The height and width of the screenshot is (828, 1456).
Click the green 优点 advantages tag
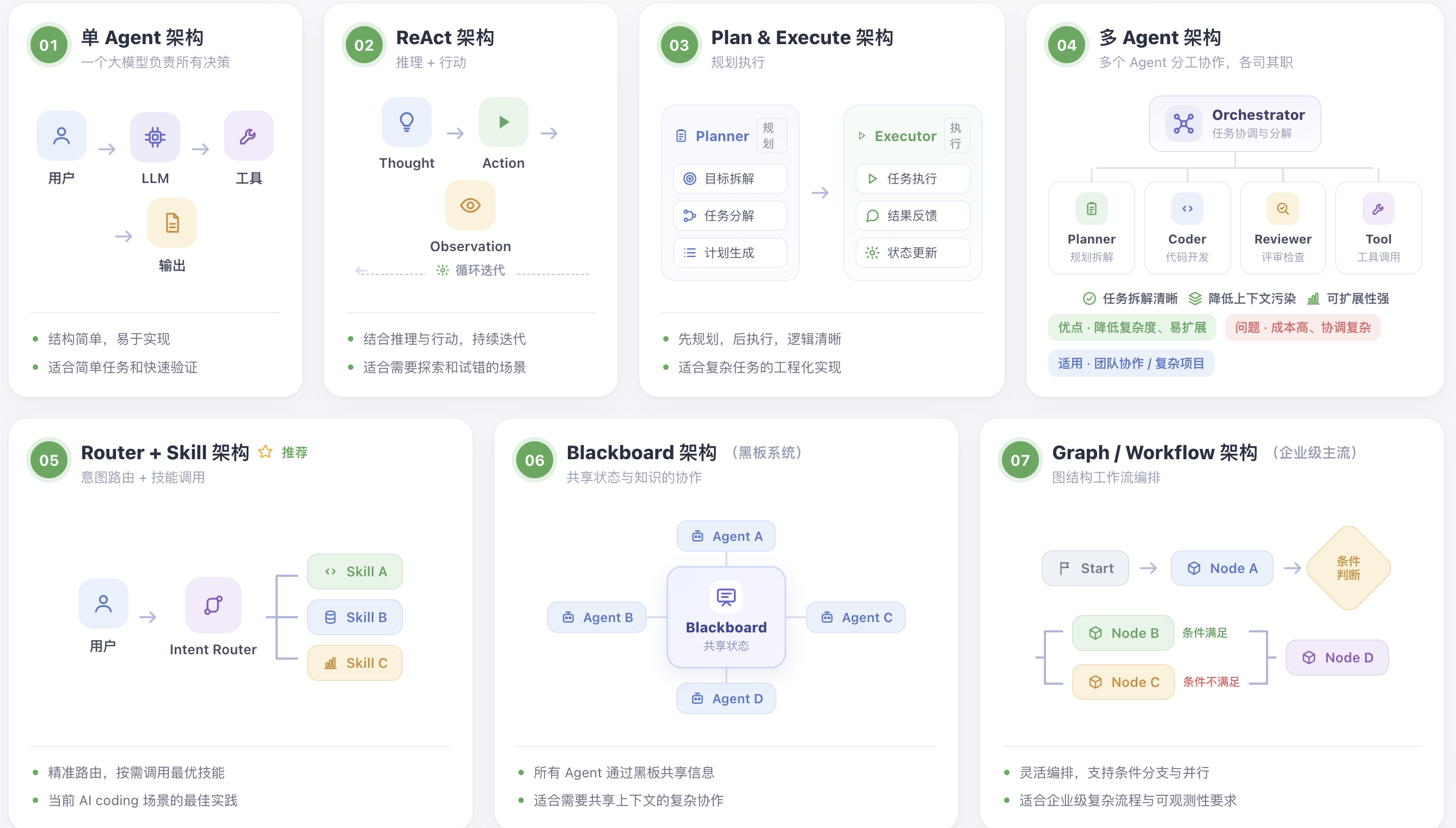[x=1132, y=327]
